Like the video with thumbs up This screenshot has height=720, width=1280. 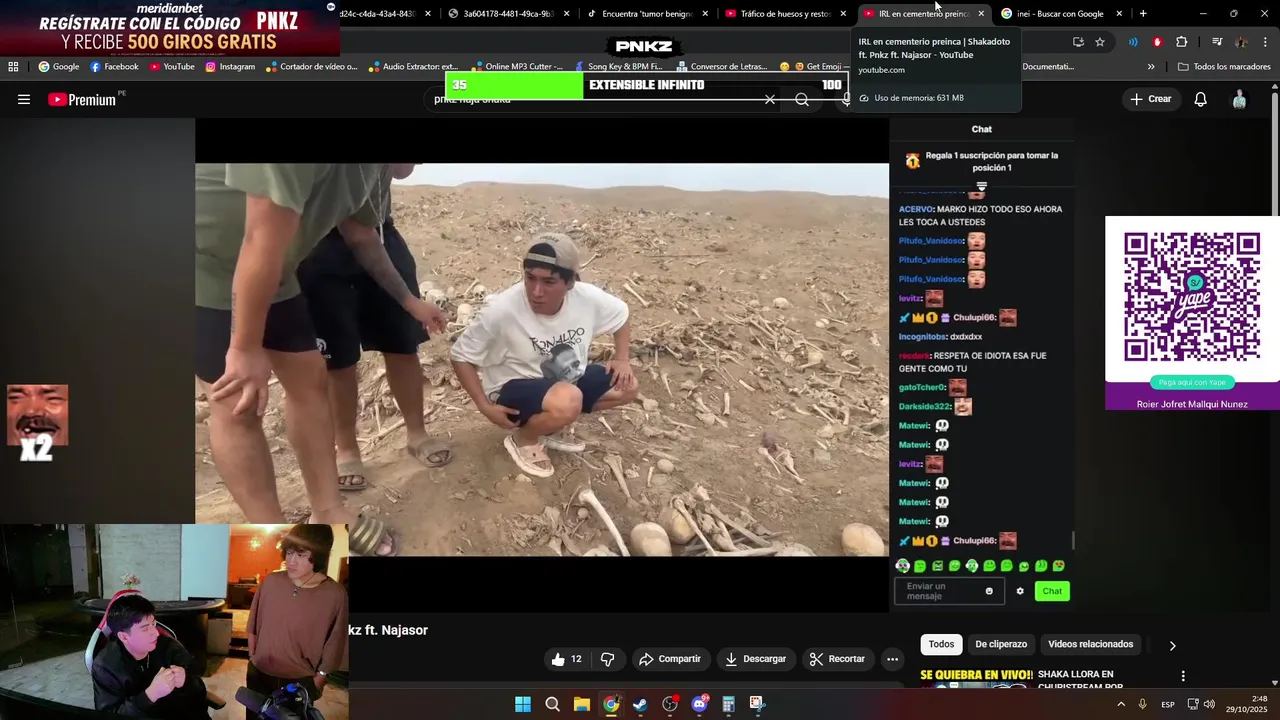(565, 659)
